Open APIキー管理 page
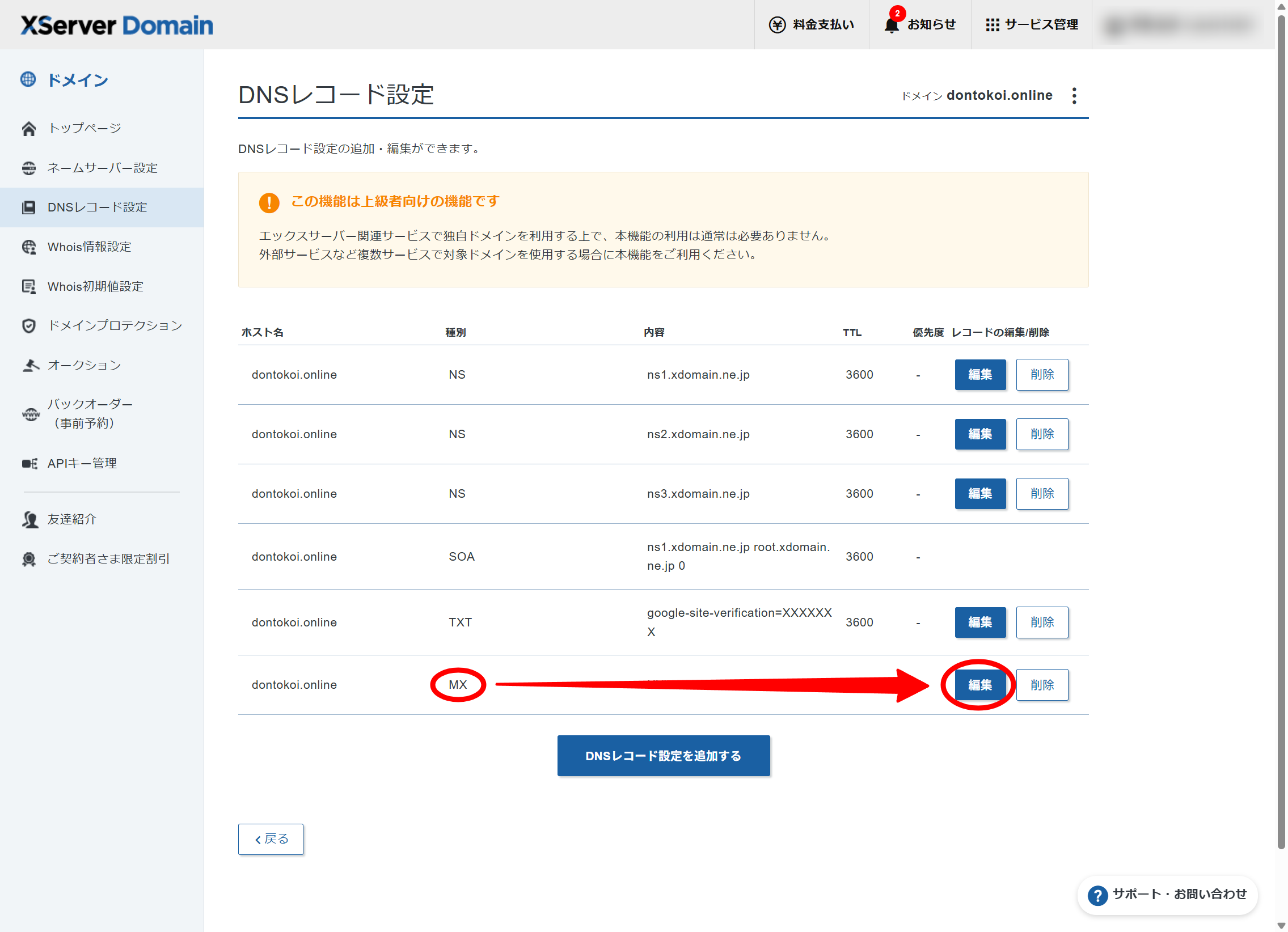Viewport: 1288px width, 932px height. click(102, 464)
